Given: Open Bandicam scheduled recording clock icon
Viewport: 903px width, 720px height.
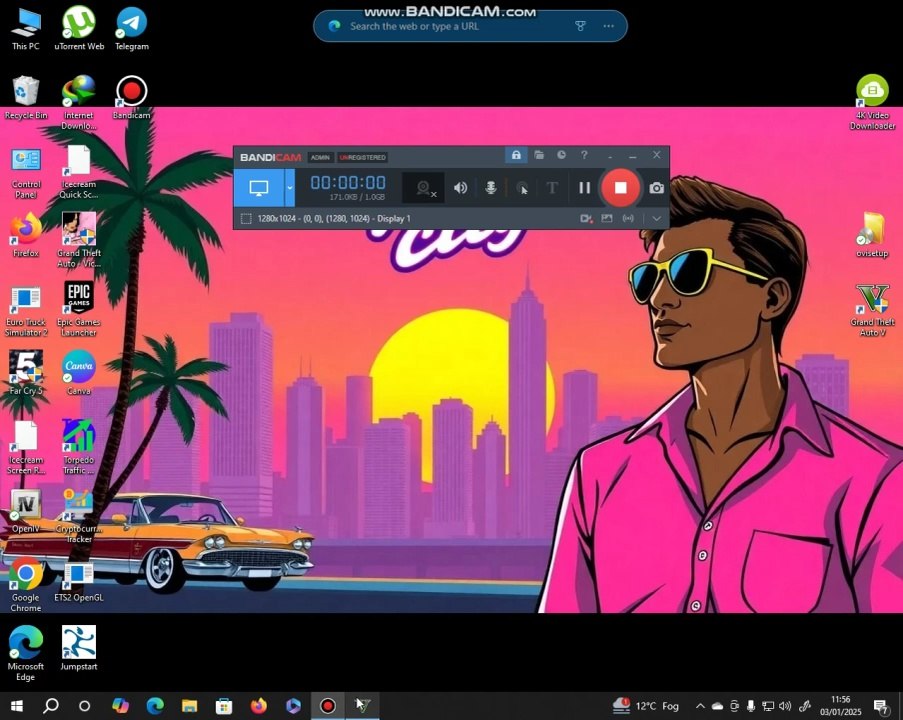Looking at the screenshot, I should pos(561,155).
